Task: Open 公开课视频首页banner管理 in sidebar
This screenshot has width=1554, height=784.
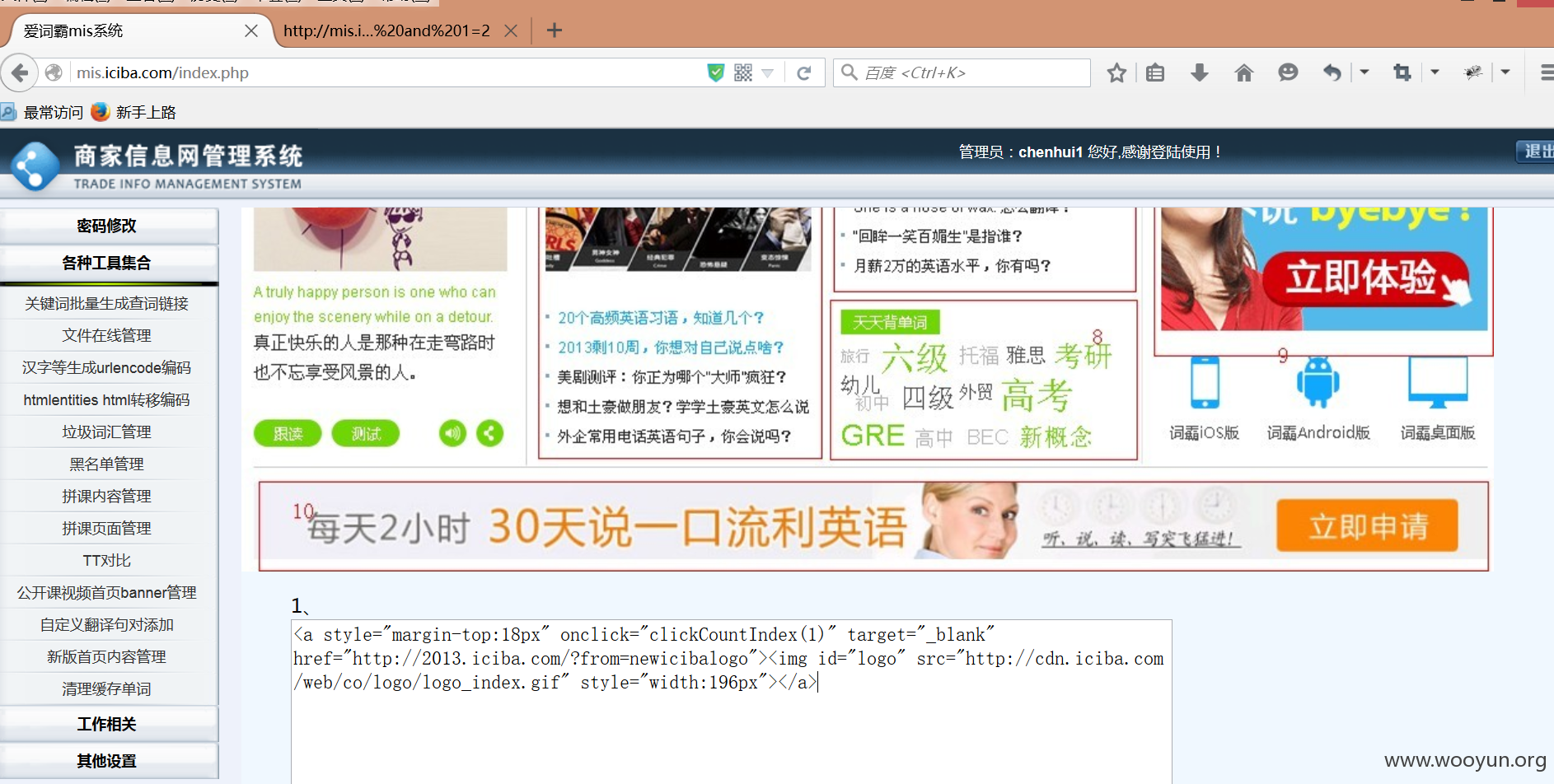Action: coord(107,593)
